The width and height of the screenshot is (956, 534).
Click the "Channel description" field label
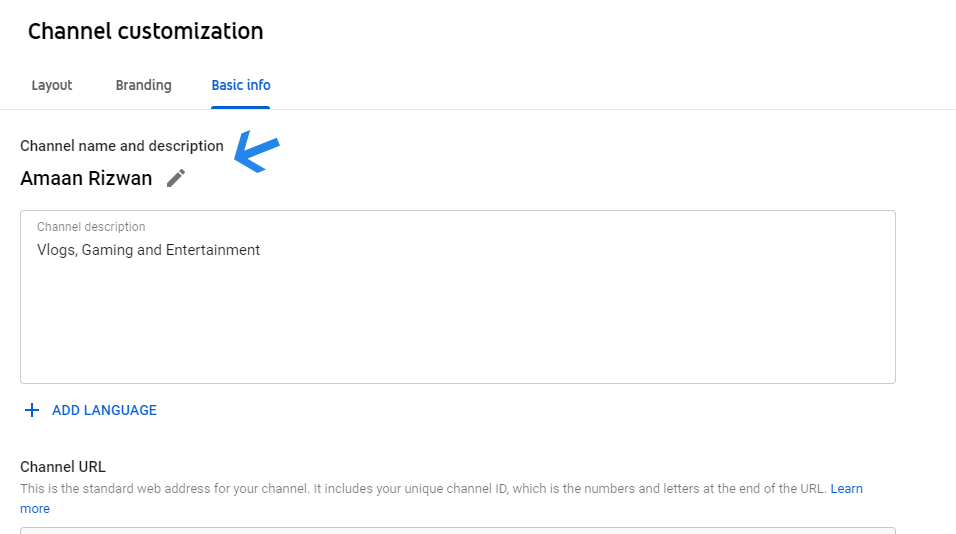[x=91, y=227]
